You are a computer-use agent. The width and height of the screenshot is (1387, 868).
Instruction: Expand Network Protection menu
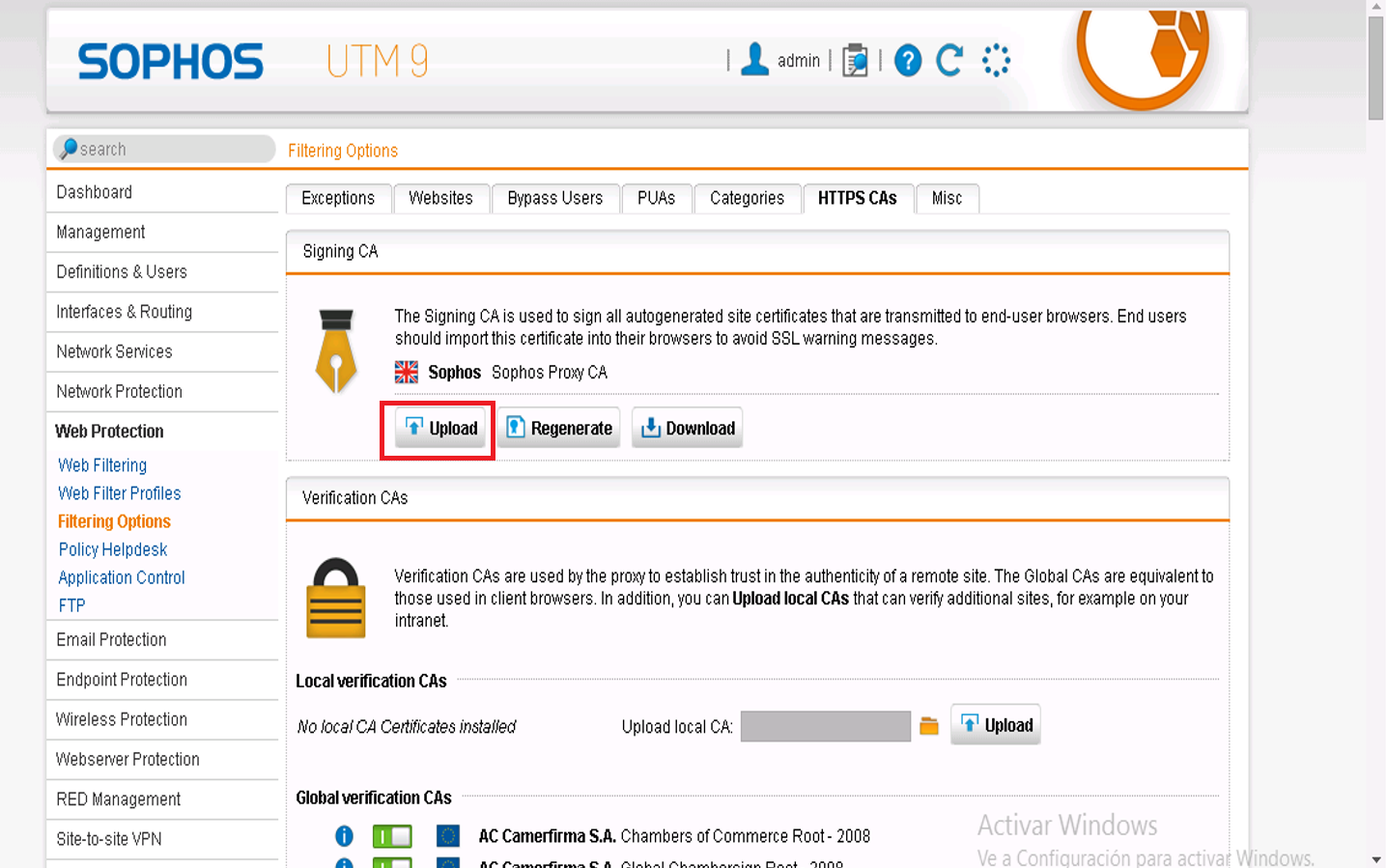point(162,391)
